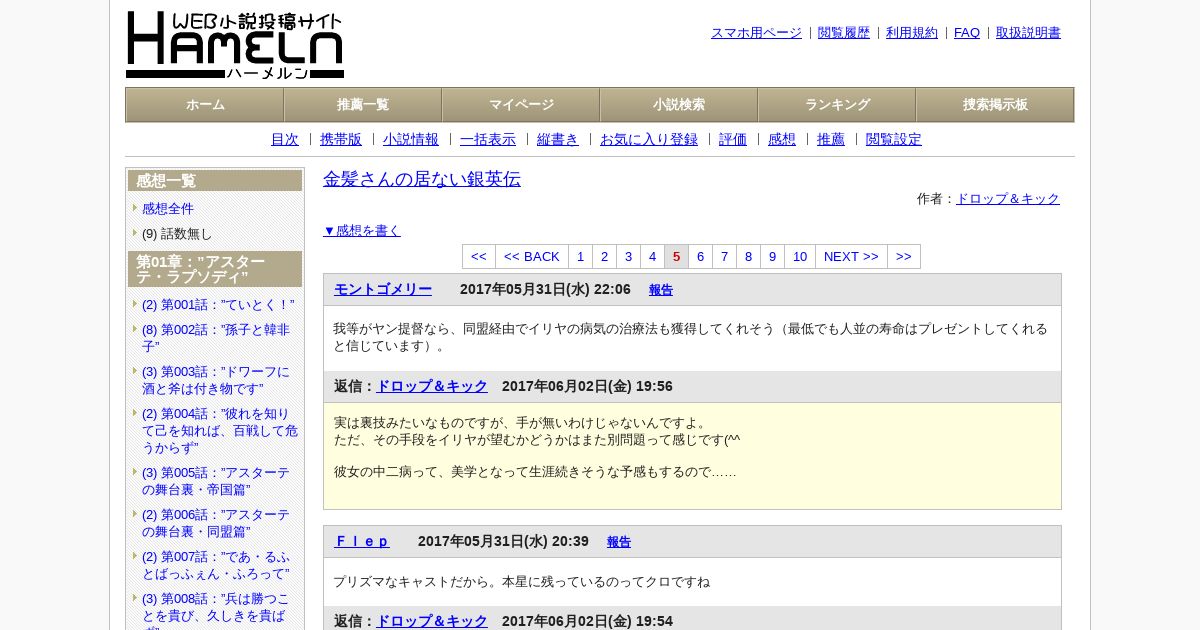Click お気に入り登録
1200x630 pixels.
point(649,139)
